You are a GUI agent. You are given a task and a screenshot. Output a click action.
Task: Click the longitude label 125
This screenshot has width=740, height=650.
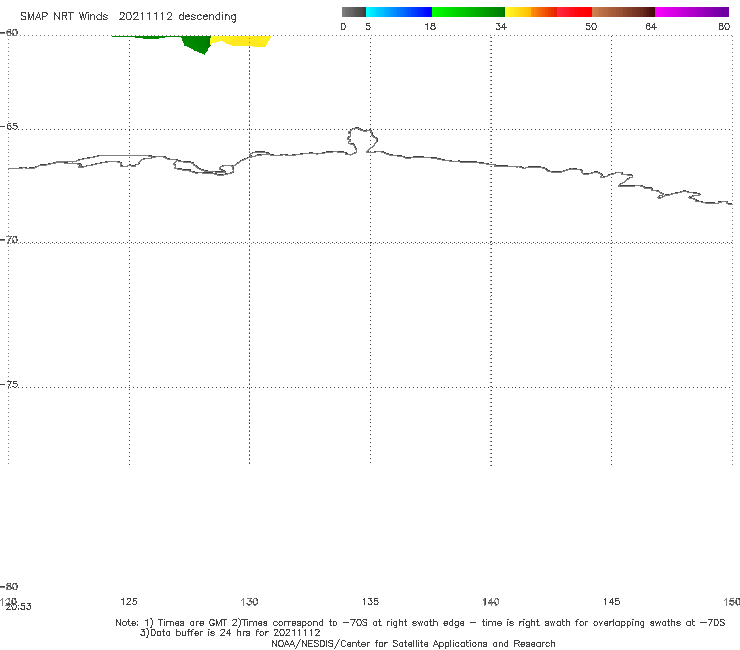pyautogui.click(x=129, y=602)
